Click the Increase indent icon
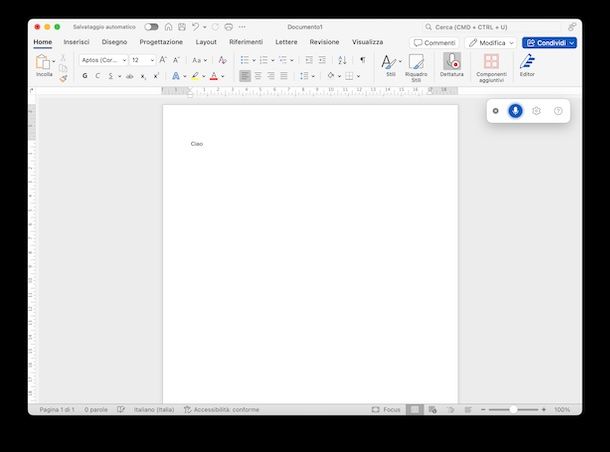 [x=322, y=60]
